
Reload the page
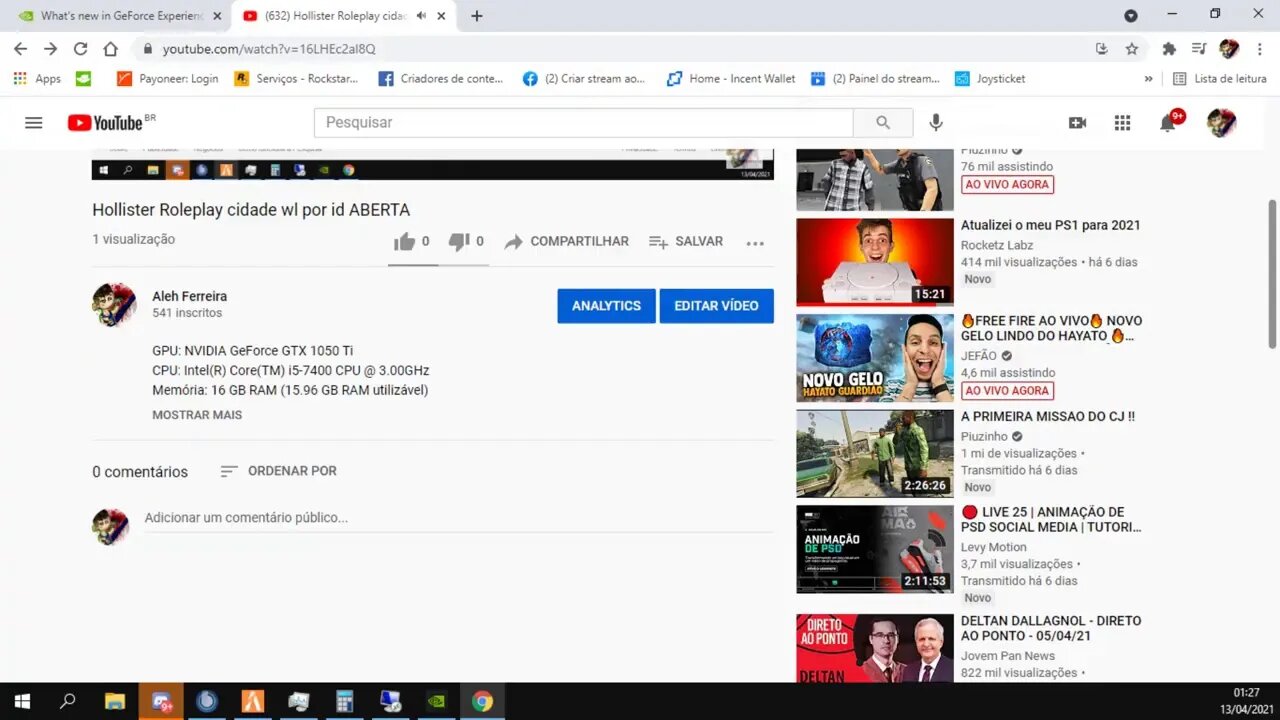coord(80,48)
